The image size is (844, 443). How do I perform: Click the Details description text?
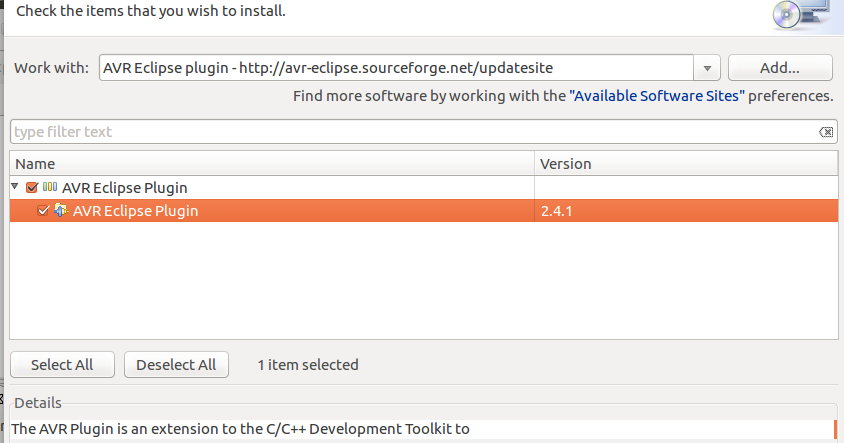[x=240, y=429]
